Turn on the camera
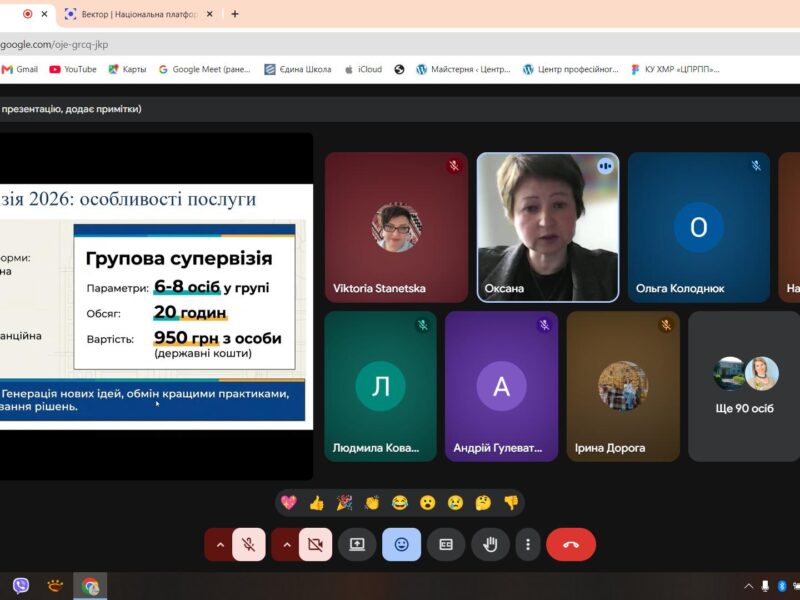Screen dimensions: 800x600 (x=316, y=544)
